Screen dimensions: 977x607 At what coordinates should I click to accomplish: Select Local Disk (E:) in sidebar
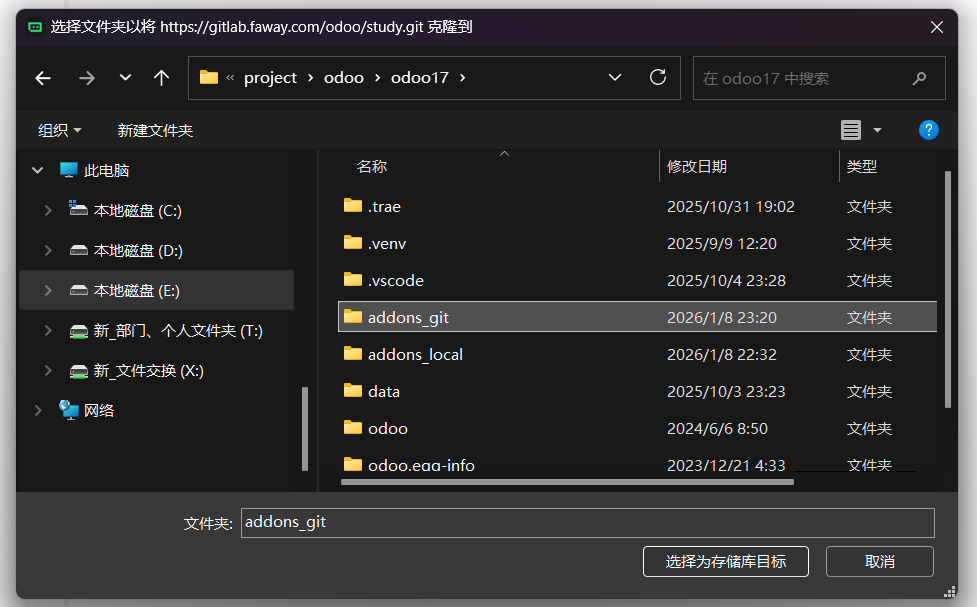coord(137,291)
